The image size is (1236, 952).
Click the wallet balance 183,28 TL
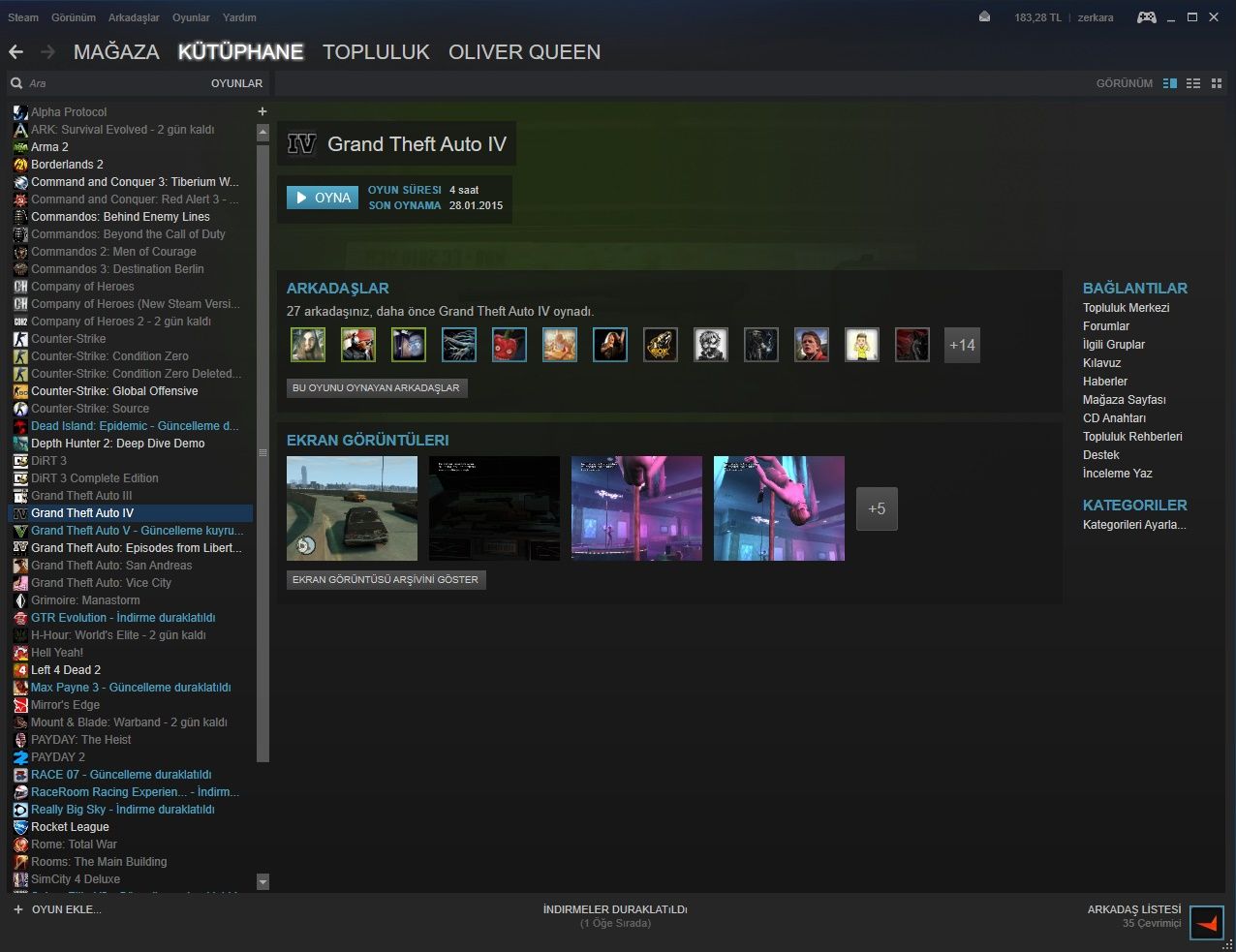coord(1037,17)
